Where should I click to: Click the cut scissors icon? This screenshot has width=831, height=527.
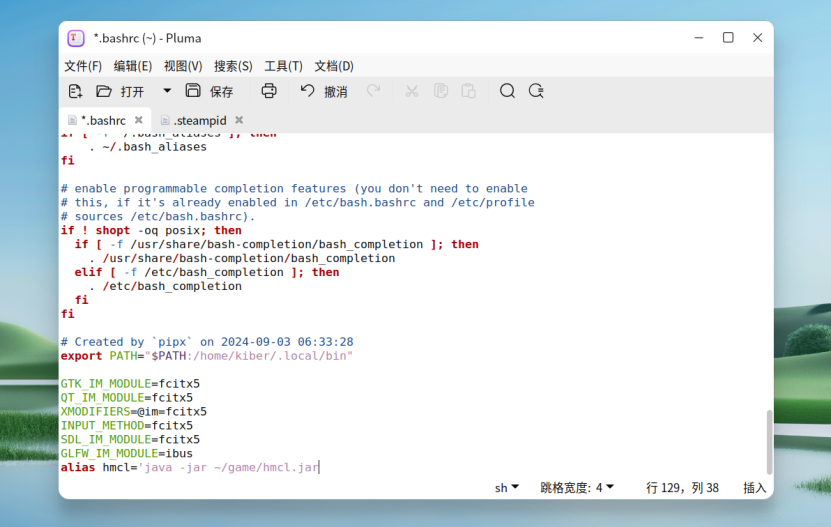click(x=412, y=91)
